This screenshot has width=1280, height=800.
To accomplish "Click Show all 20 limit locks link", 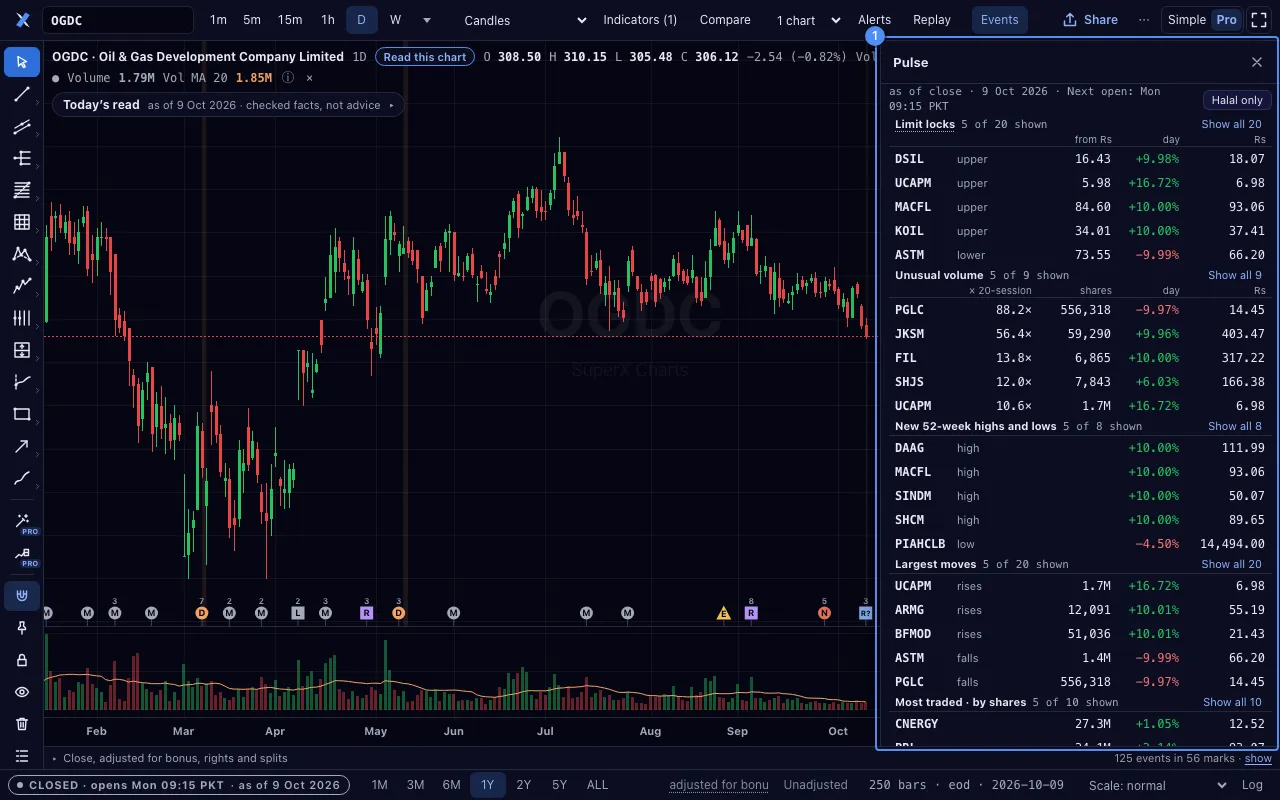I will pos(1231,125).
